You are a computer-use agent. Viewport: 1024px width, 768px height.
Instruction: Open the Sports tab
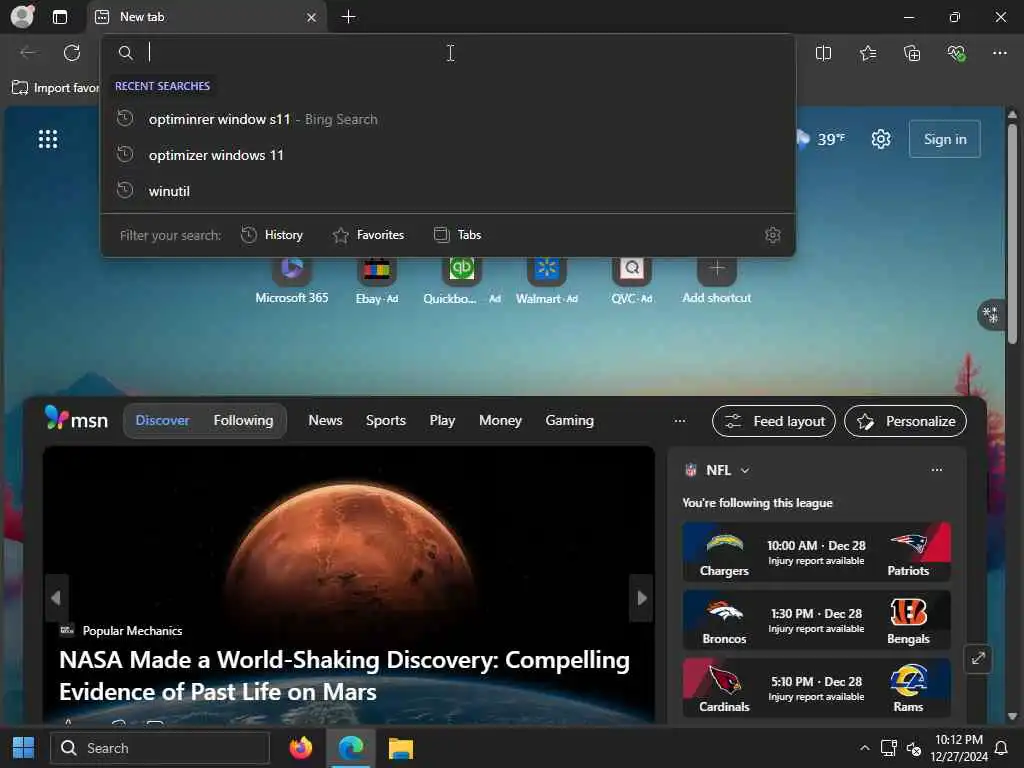click(385, 421)
